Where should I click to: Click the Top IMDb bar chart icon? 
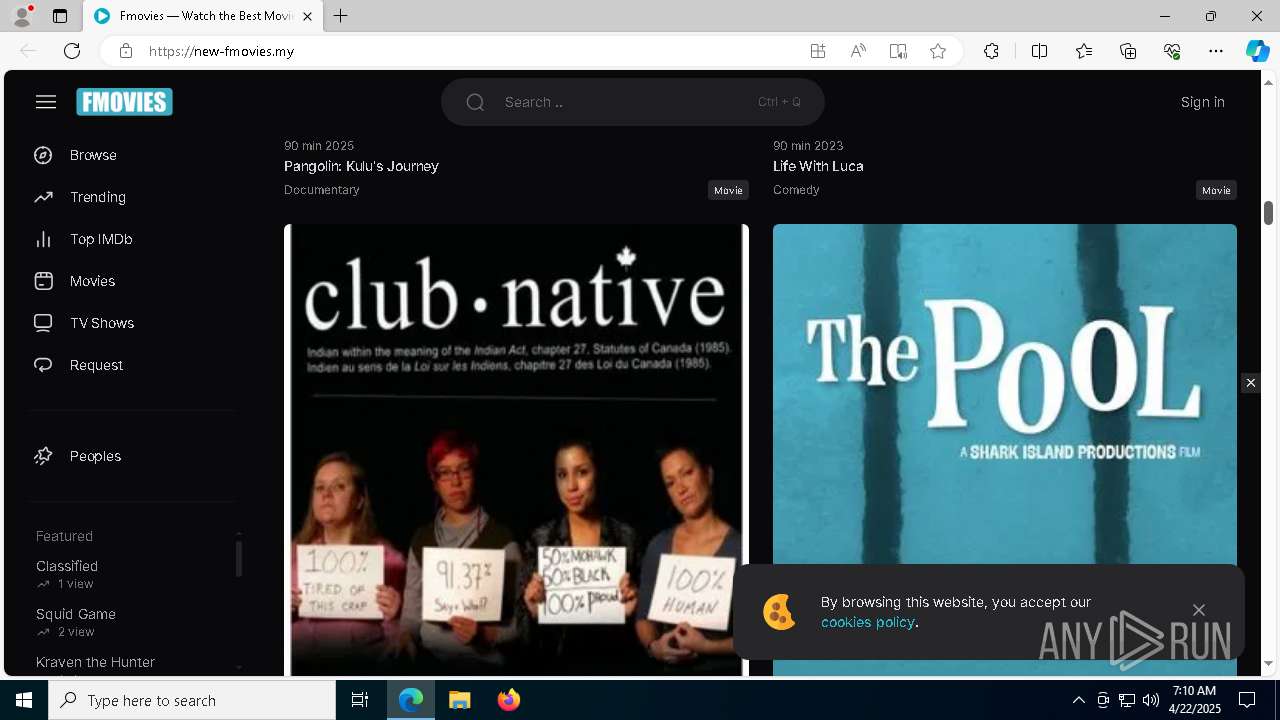click(43, 239)
